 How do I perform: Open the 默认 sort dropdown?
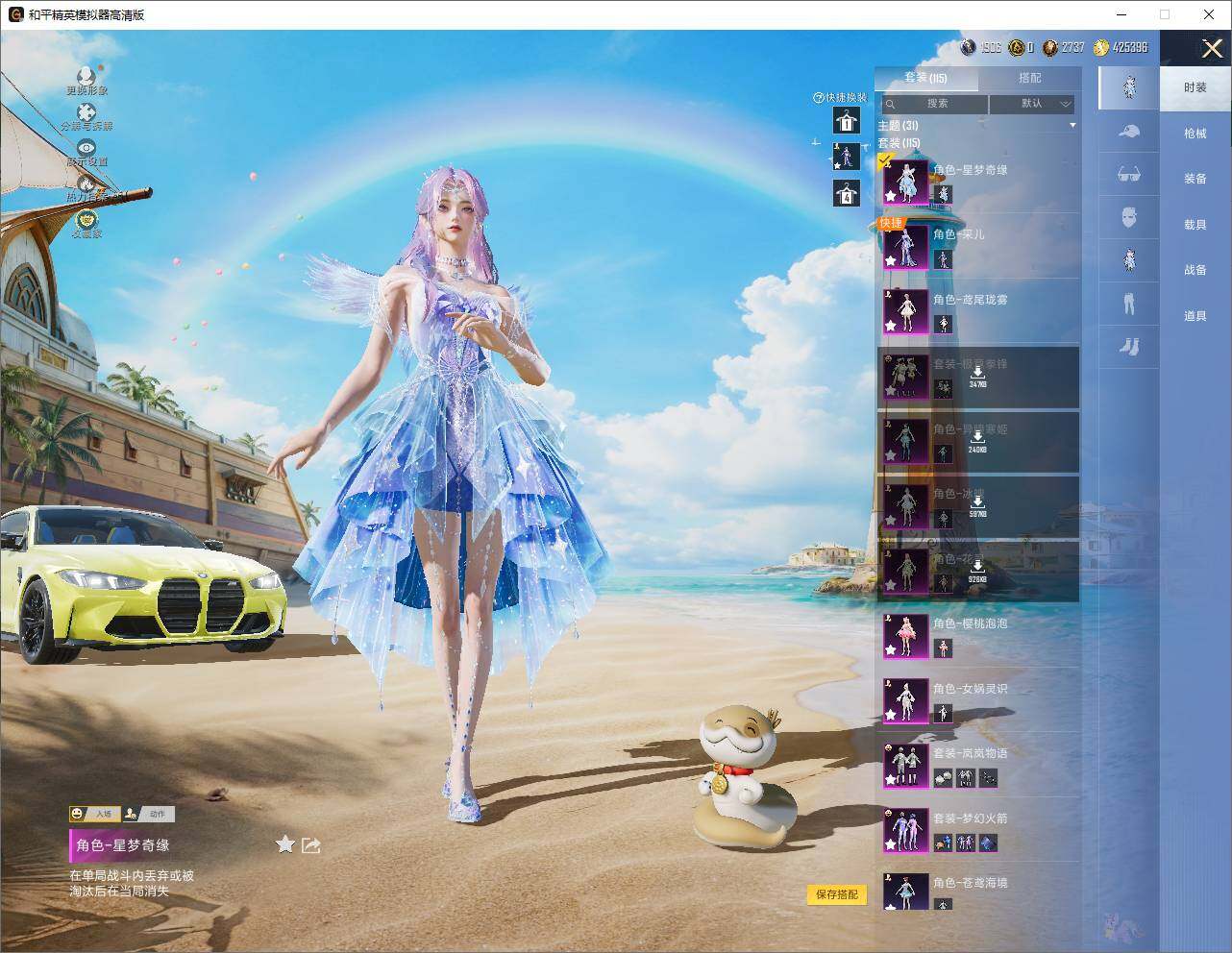1032,104
